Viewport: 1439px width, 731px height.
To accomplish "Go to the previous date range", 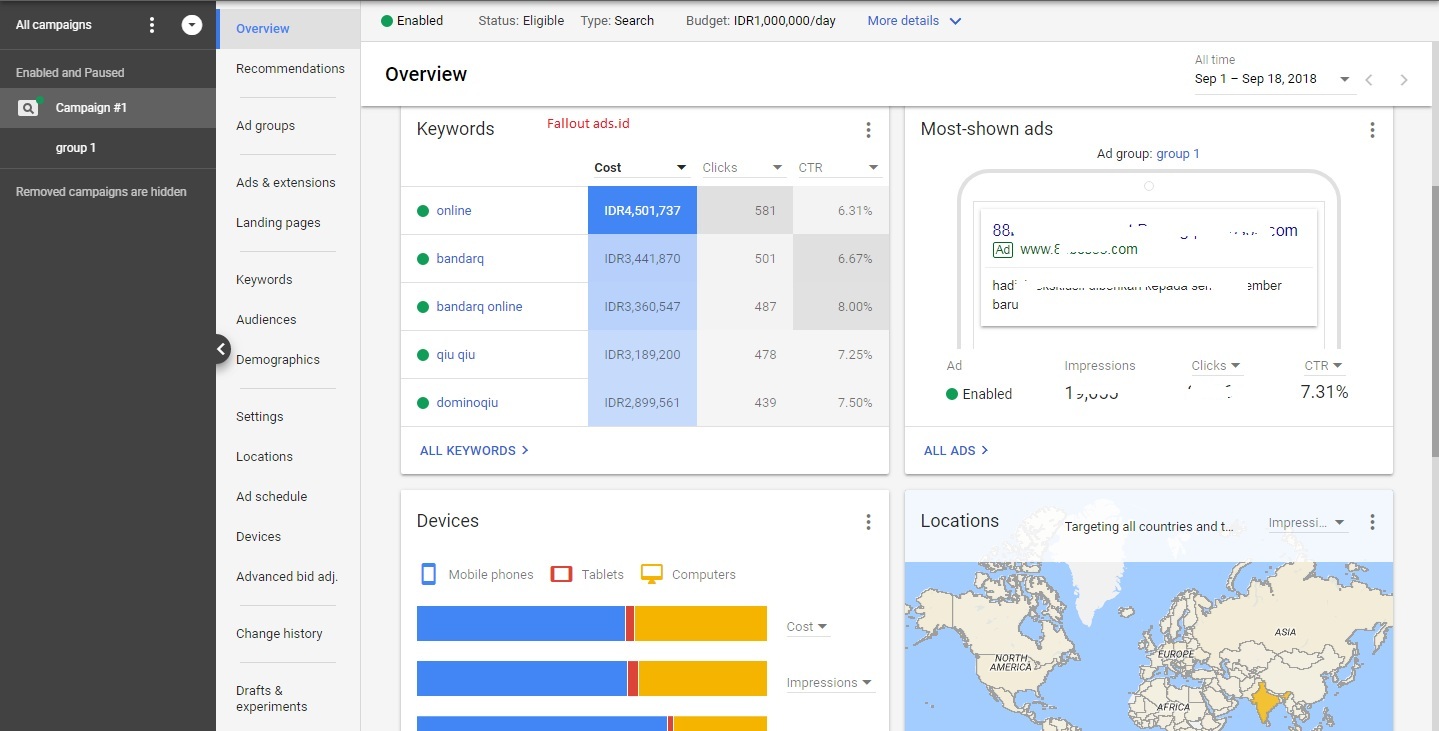I will pyautogui.click(x=1370, y=80).
